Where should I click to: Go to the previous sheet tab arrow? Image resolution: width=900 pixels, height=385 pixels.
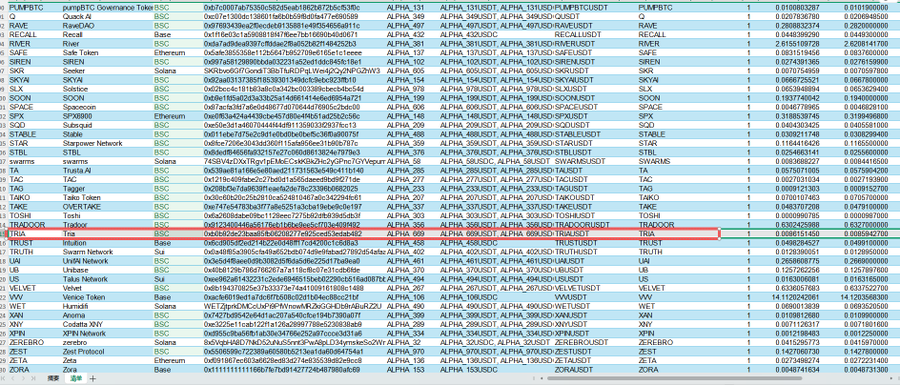pos(14,379)
